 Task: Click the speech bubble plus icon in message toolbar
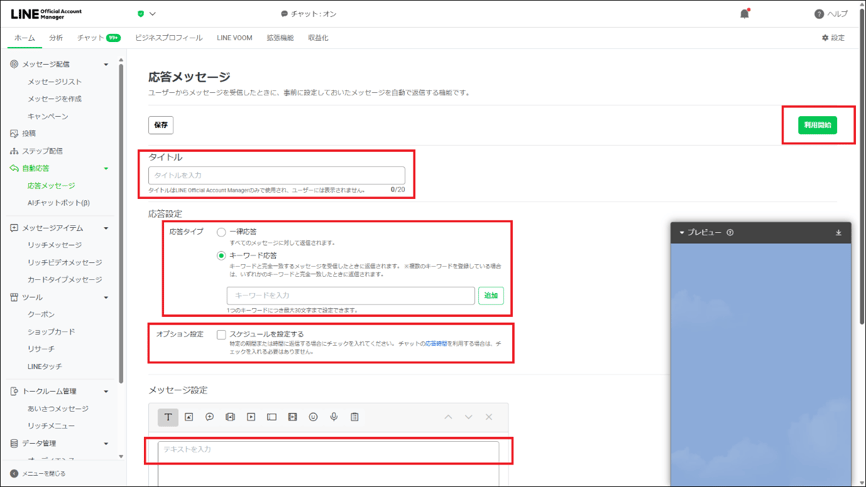coord(210,417)
